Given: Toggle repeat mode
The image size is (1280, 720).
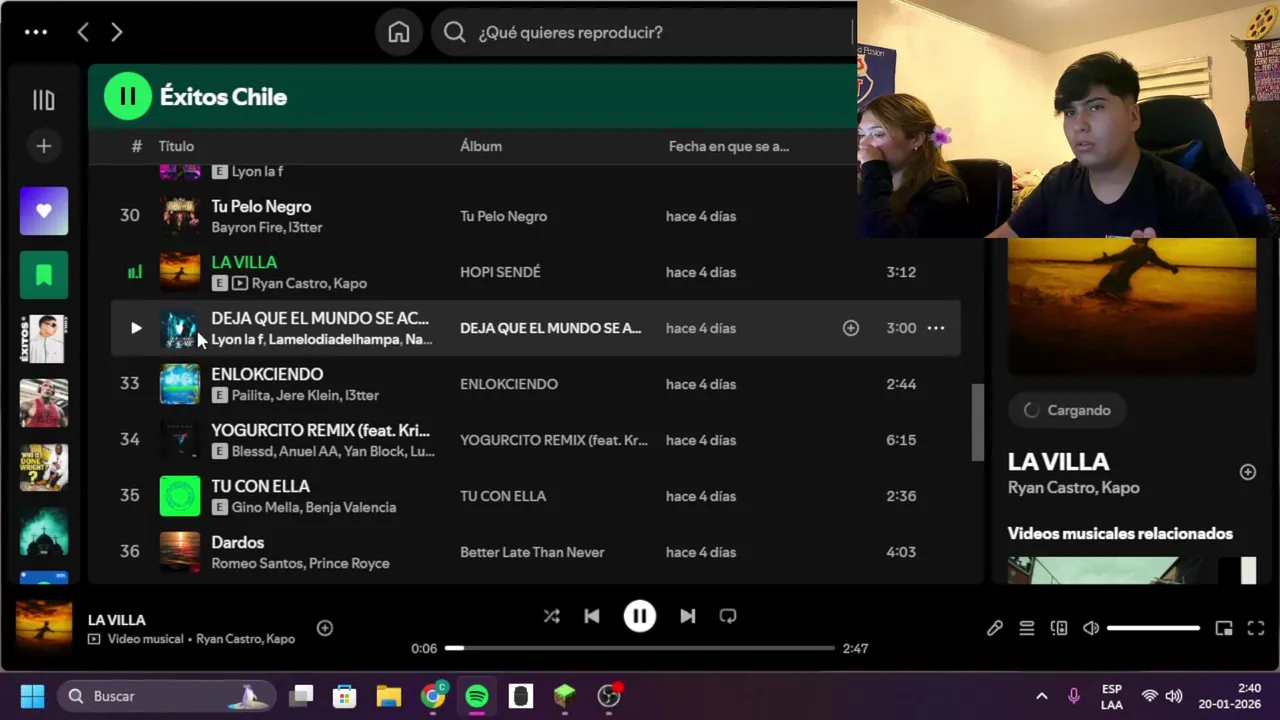Looking at the screenshot, I should (x=728, y=616).
